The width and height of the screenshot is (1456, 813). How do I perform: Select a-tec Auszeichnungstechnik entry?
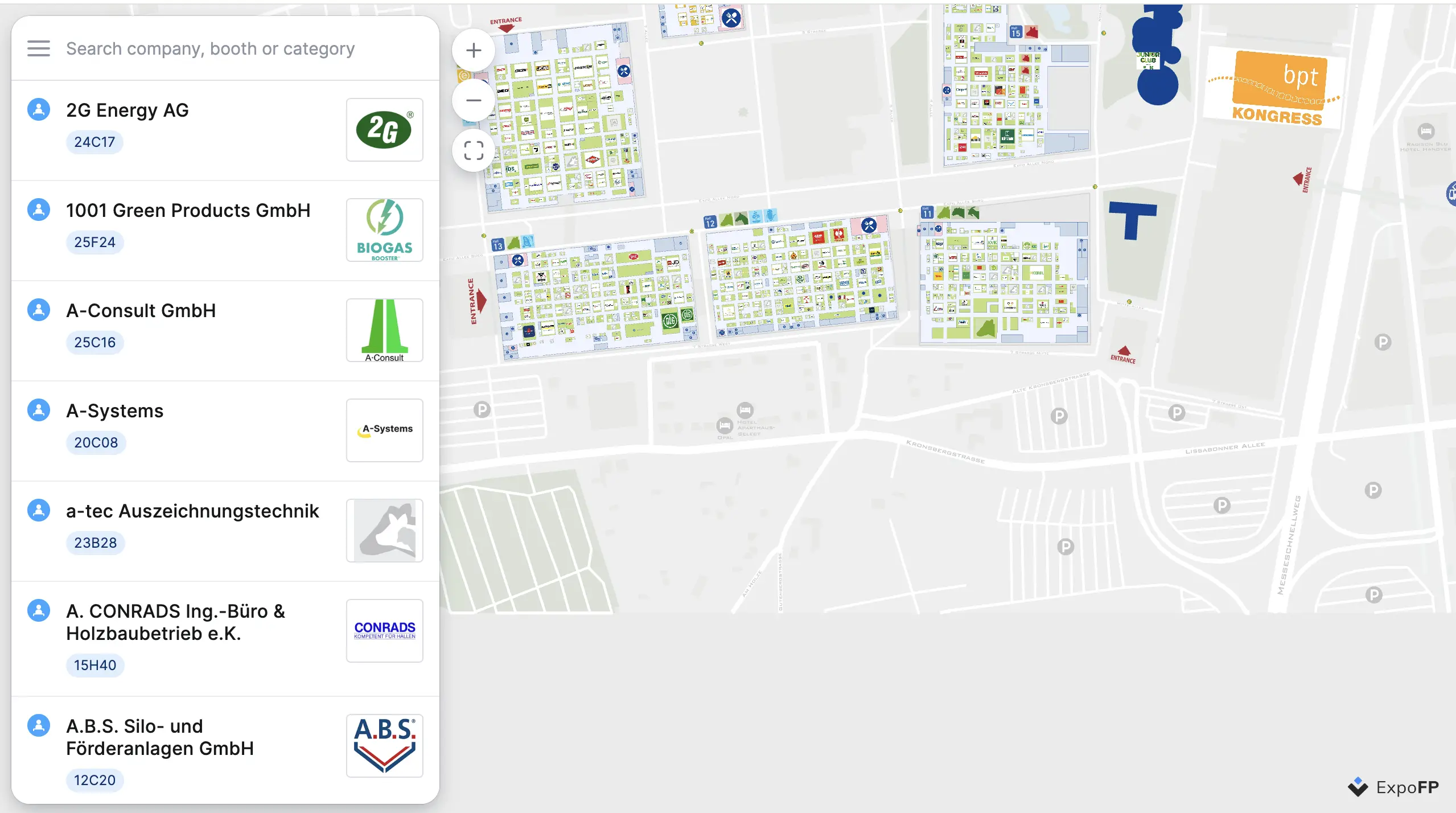[192, 511]
